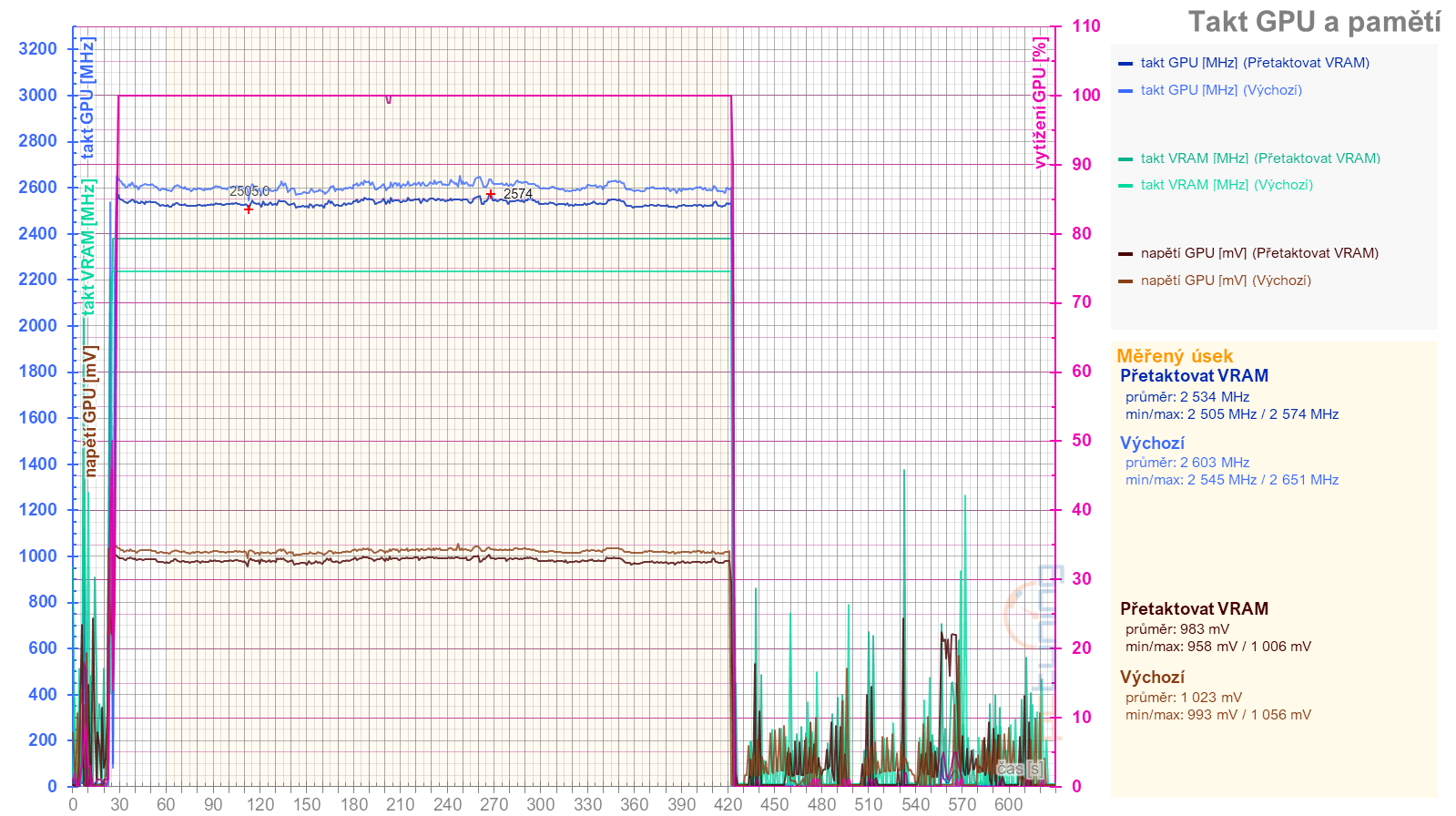The height and width of the screenshot is (816, 1456).
Task: Click the 'průměr: 1 023 mV' value
Action: (x=1184, y=698)
